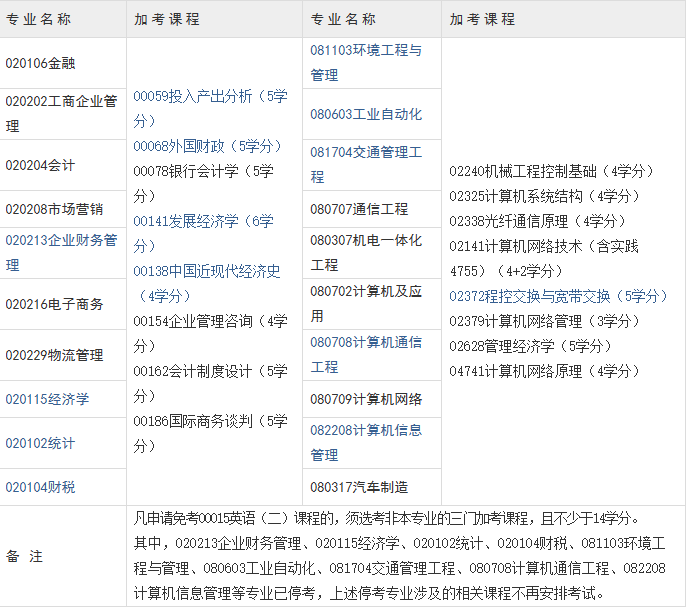Screen dimensions: 687x607
Task: Open the 081704交通管理工程 link
Action: 366,152
